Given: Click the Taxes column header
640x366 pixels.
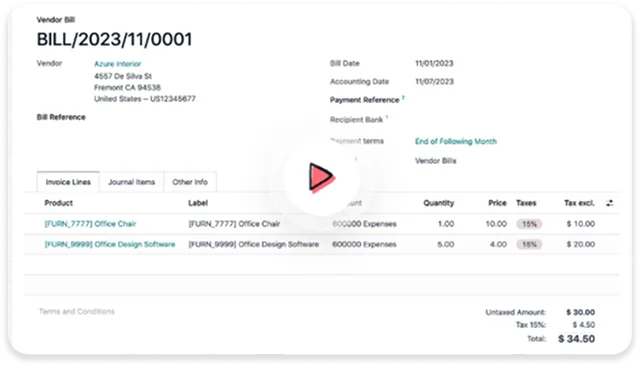Looking at the screenshot, I should click(x=526, y=203).
